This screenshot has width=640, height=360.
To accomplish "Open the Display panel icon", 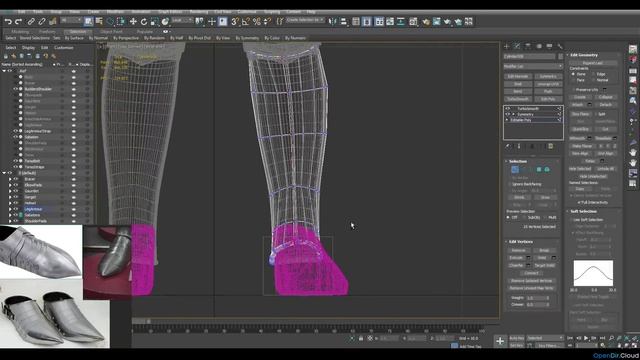I will [549, 46].
